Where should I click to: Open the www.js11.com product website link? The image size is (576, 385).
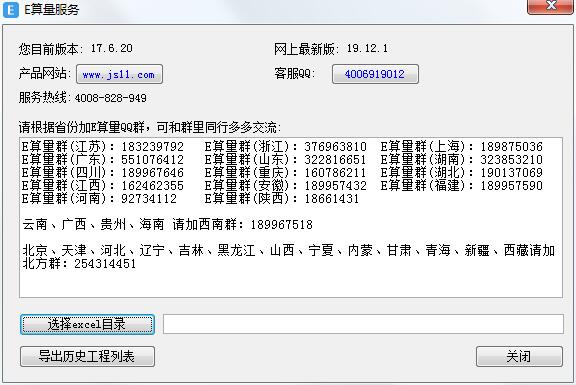coord(119,74)
